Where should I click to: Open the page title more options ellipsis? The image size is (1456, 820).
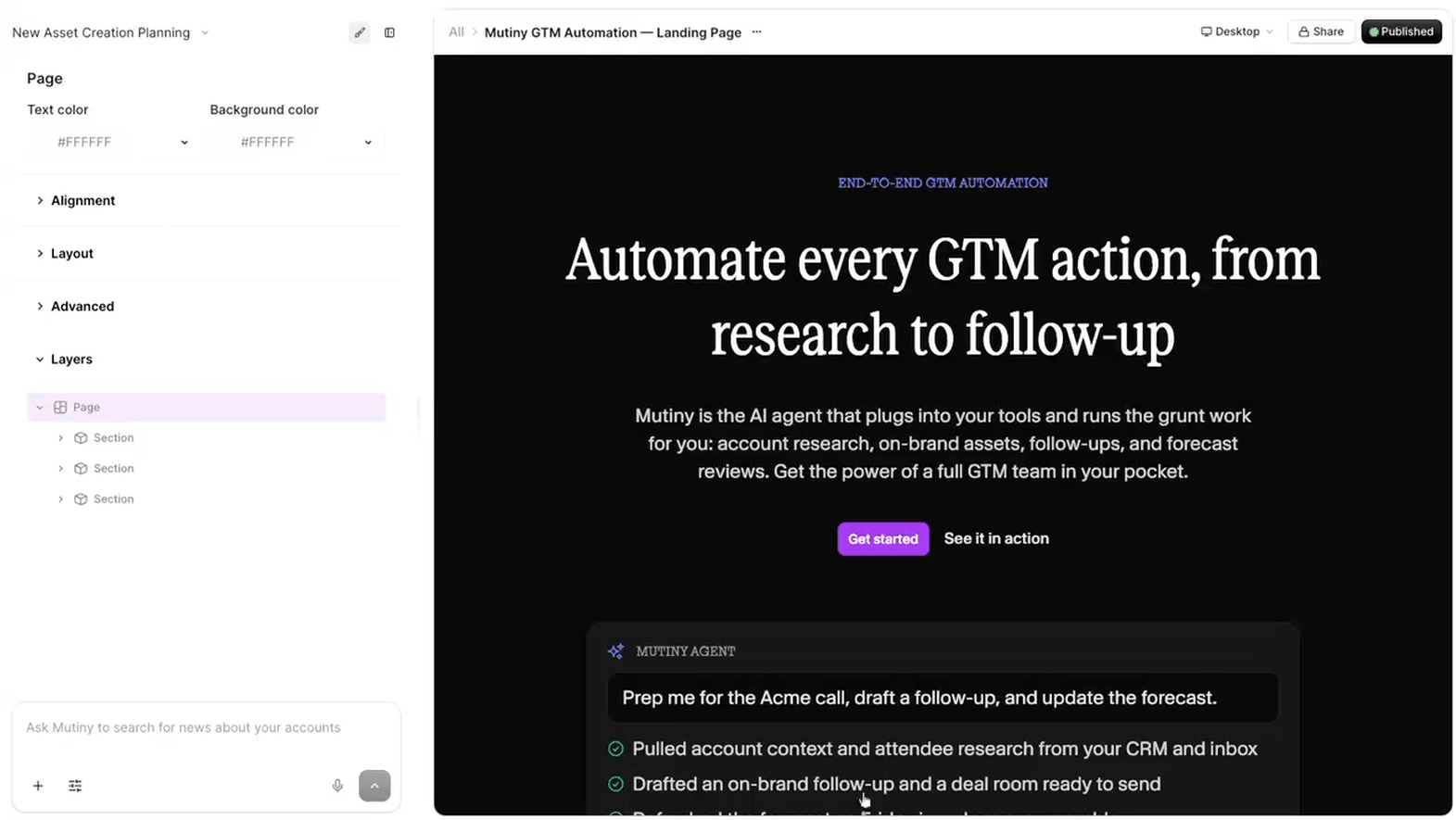756,32
